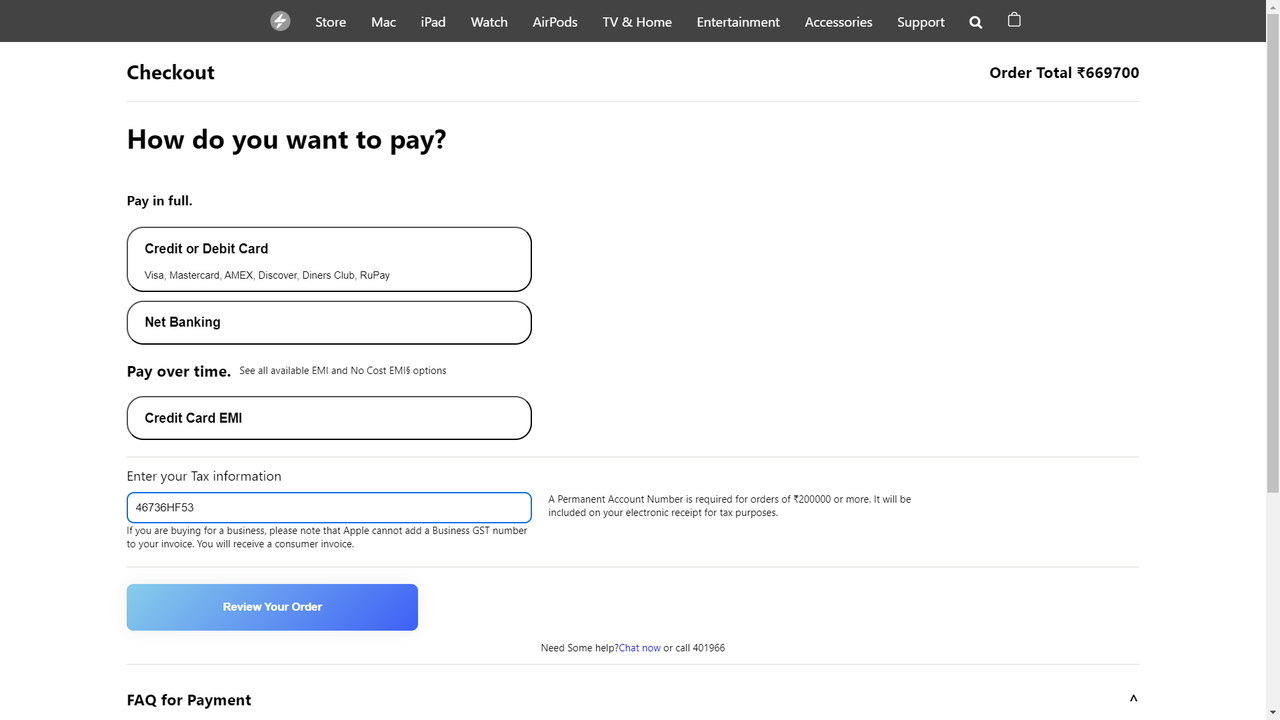
Task: Select Watch in the navigation bar
Action: (489, 22)
